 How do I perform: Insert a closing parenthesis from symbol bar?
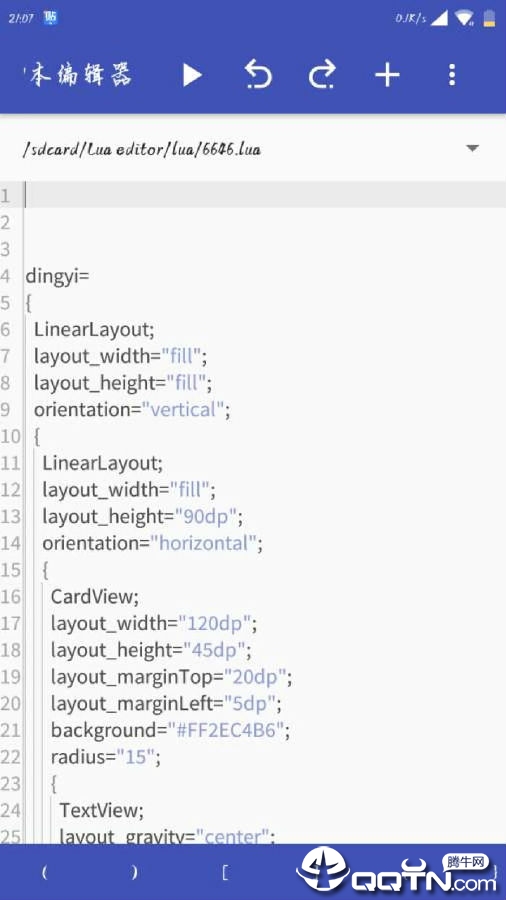pos(135,872)
